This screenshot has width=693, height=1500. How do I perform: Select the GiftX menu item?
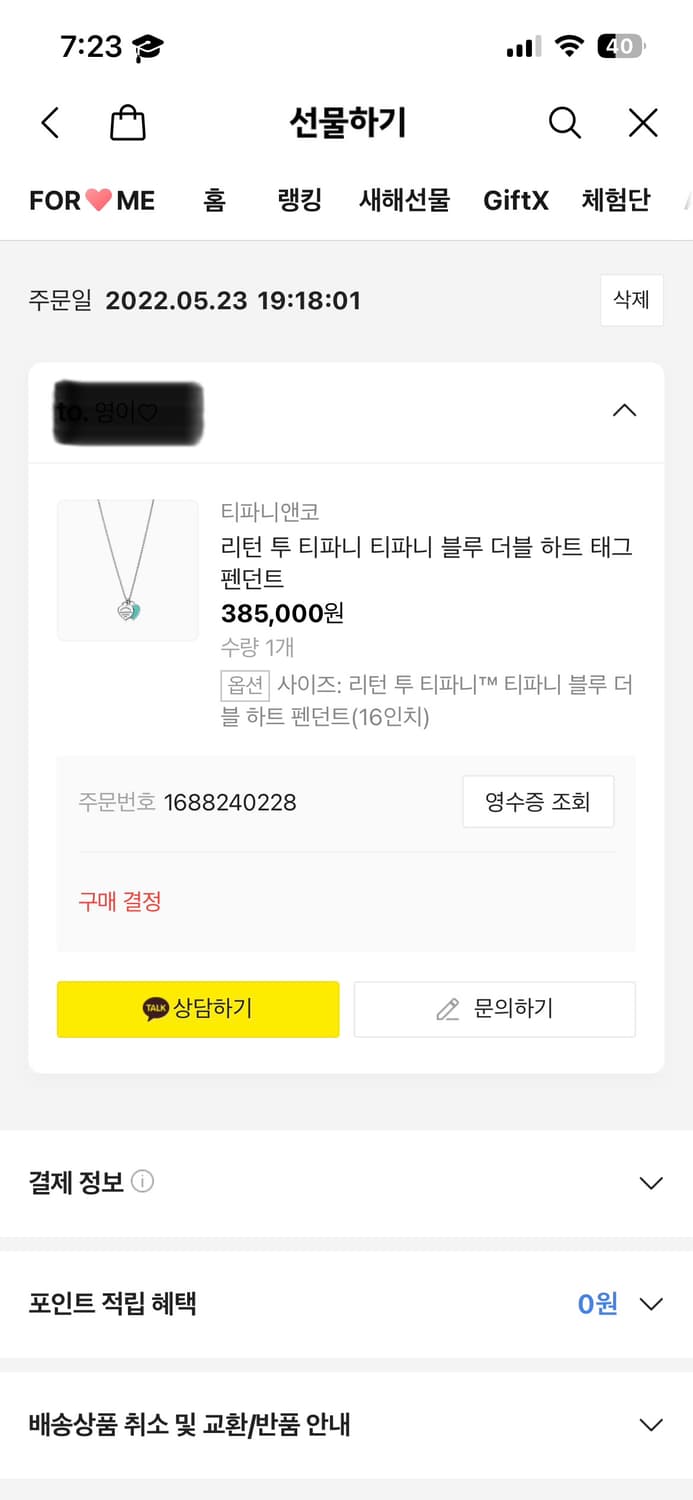[x=516, y=200]
